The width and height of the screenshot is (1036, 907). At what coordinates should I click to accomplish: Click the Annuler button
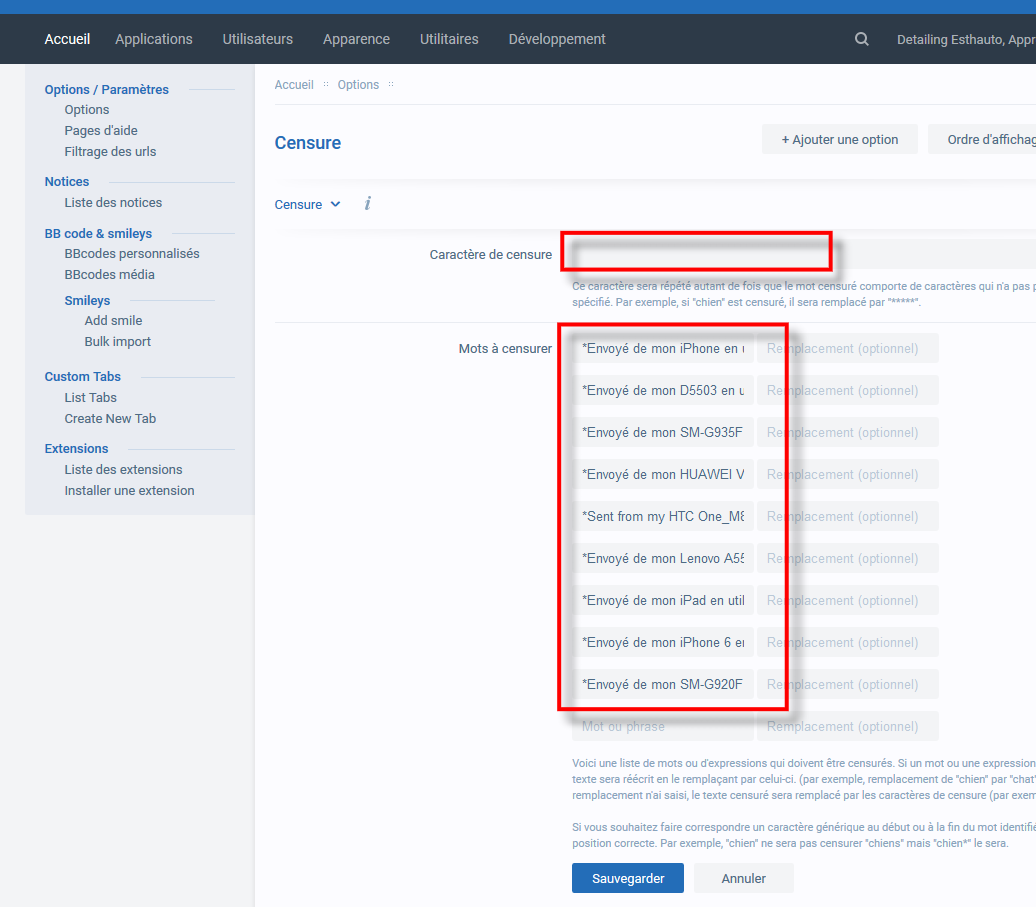(743, 878)
